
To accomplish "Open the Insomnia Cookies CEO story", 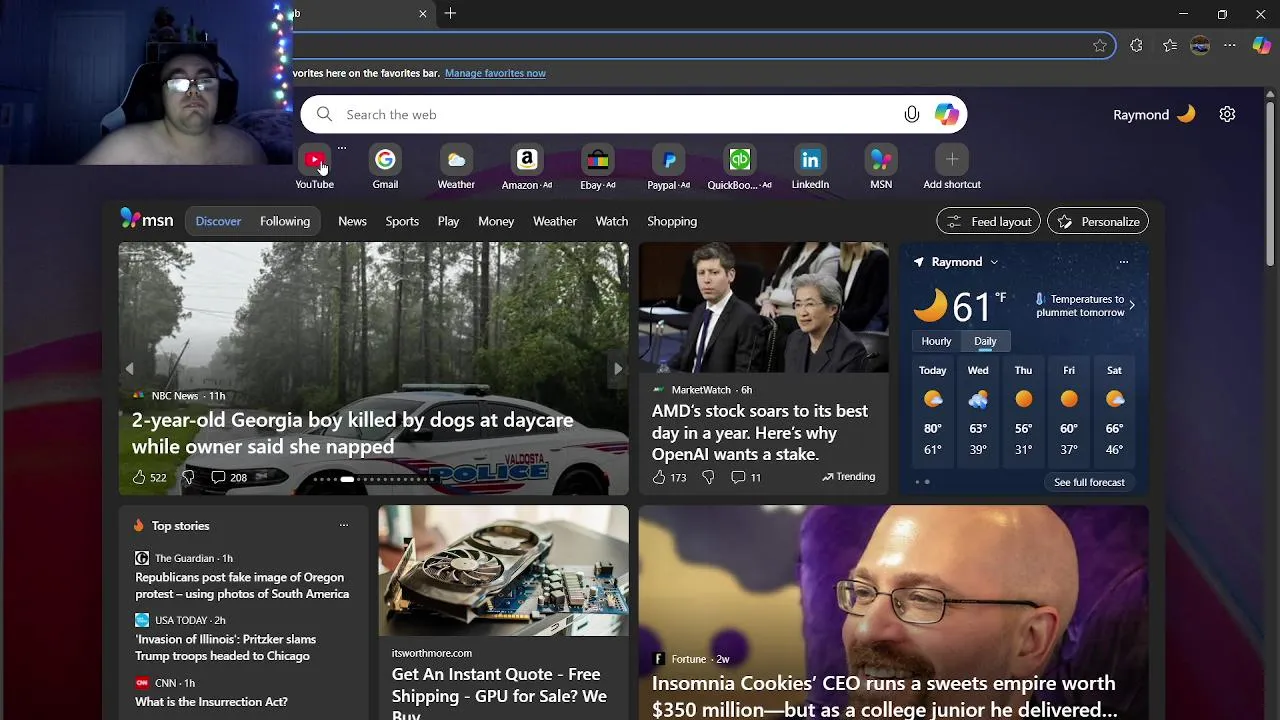I will (884, 696).
